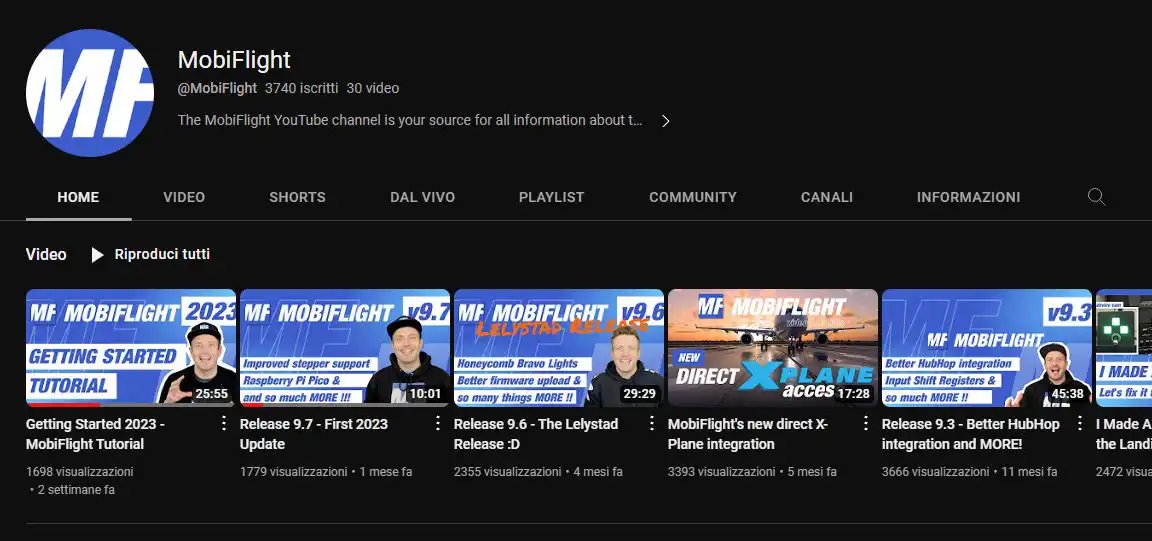Open the Direct X-Plane access video thumbnail
The height and width of the screenshot is (541, 1152).
tap(772, 348)
